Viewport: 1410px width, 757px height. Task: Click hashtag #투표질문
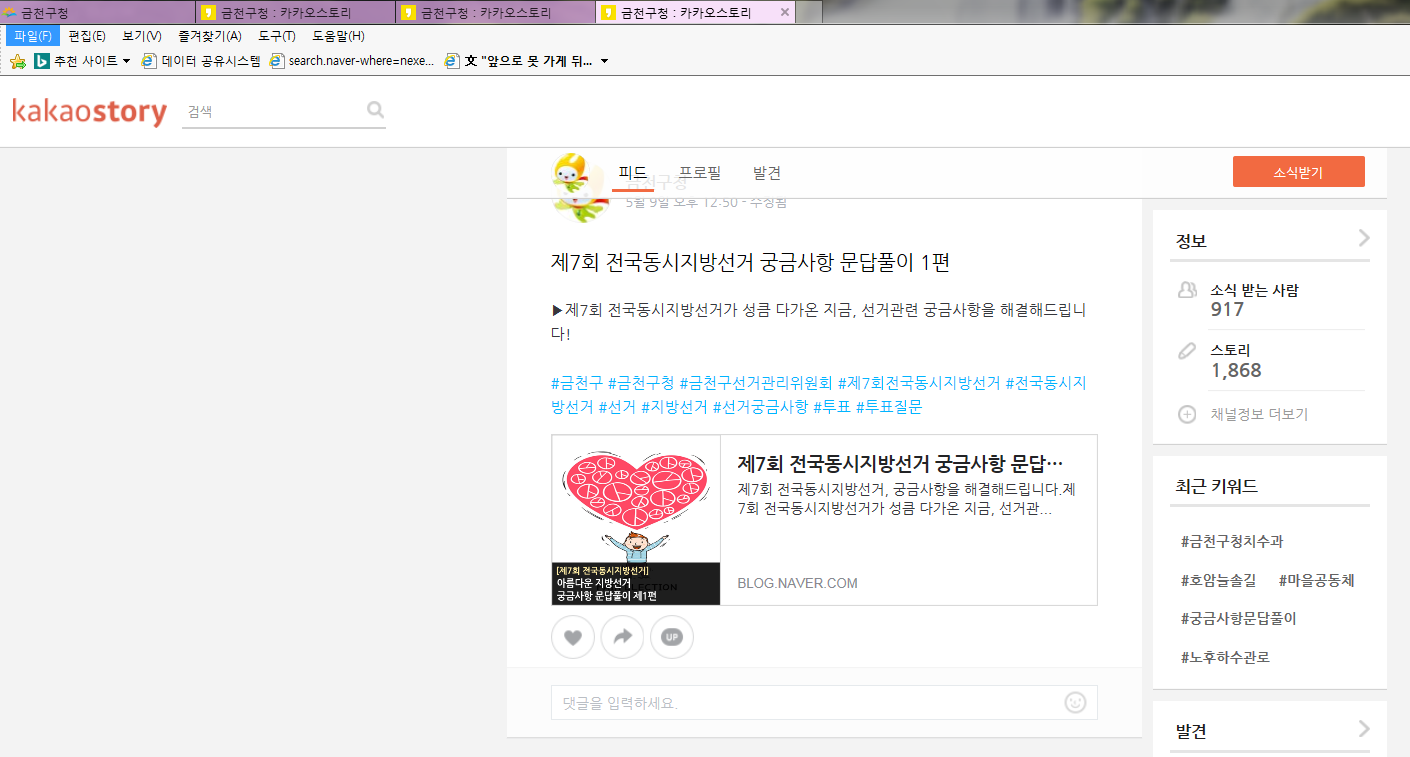[x=889, y=406]
